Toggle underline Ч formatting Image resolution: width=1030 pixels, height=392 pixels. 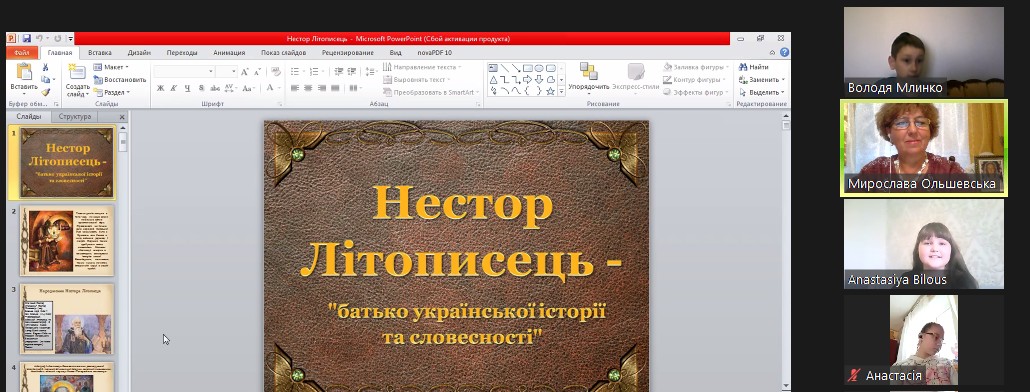(x=187, y=88)
